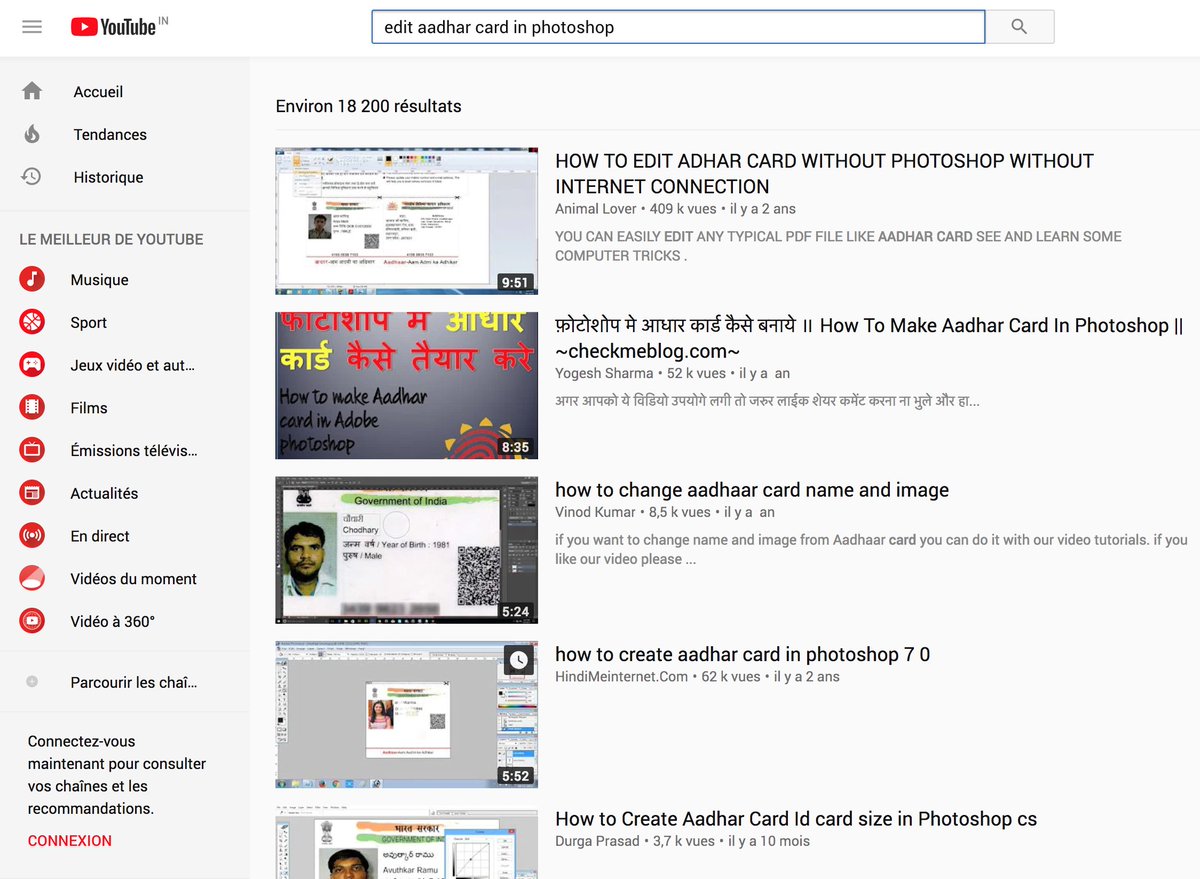Click the CONNEXION sign-in link
This screenshot has width=1200, height=879.
tap(70, 841)
